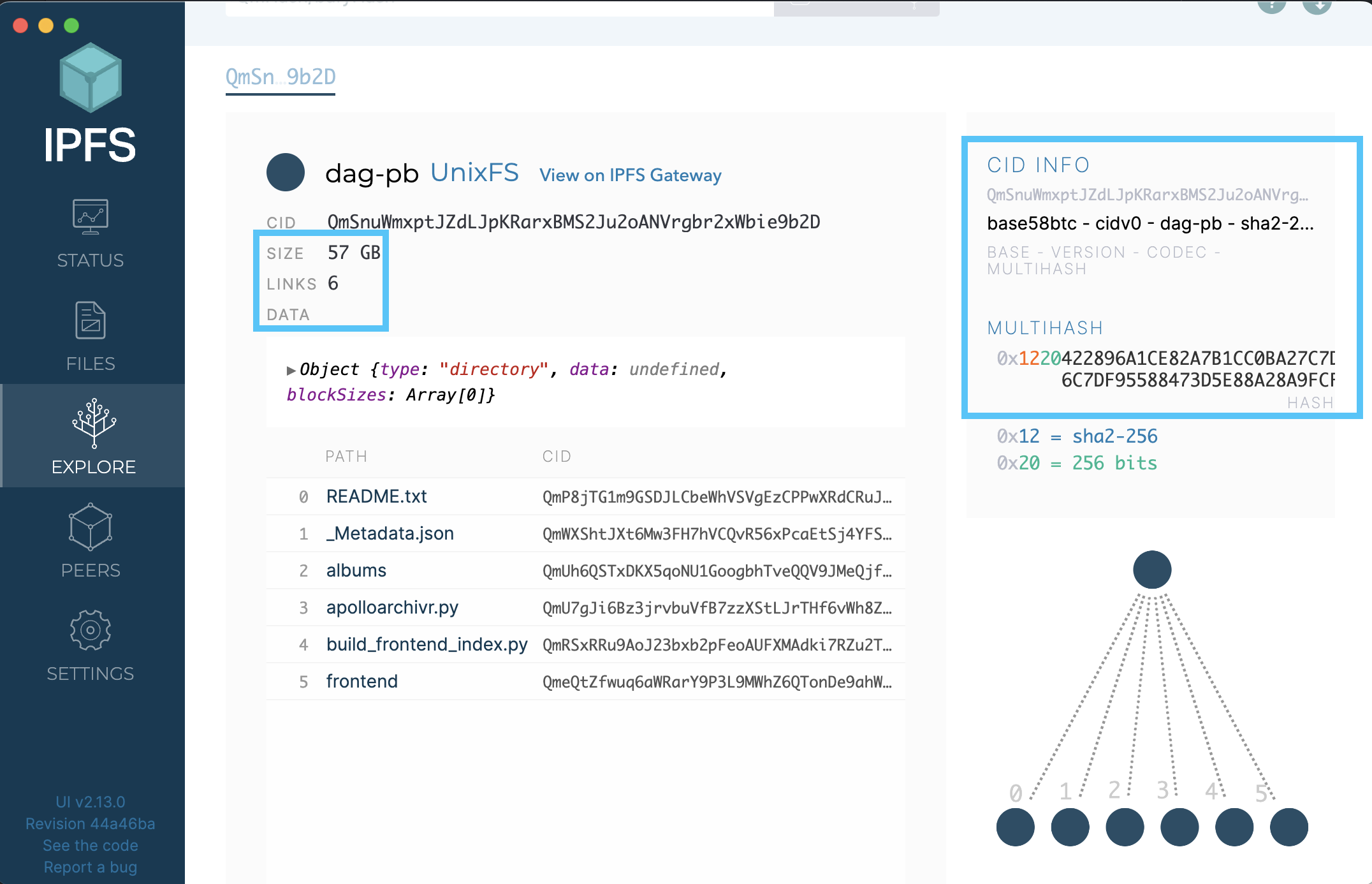Select the Explore tree icon
This screenshot has height=884, width=1372.
click(x=94, y=423)
